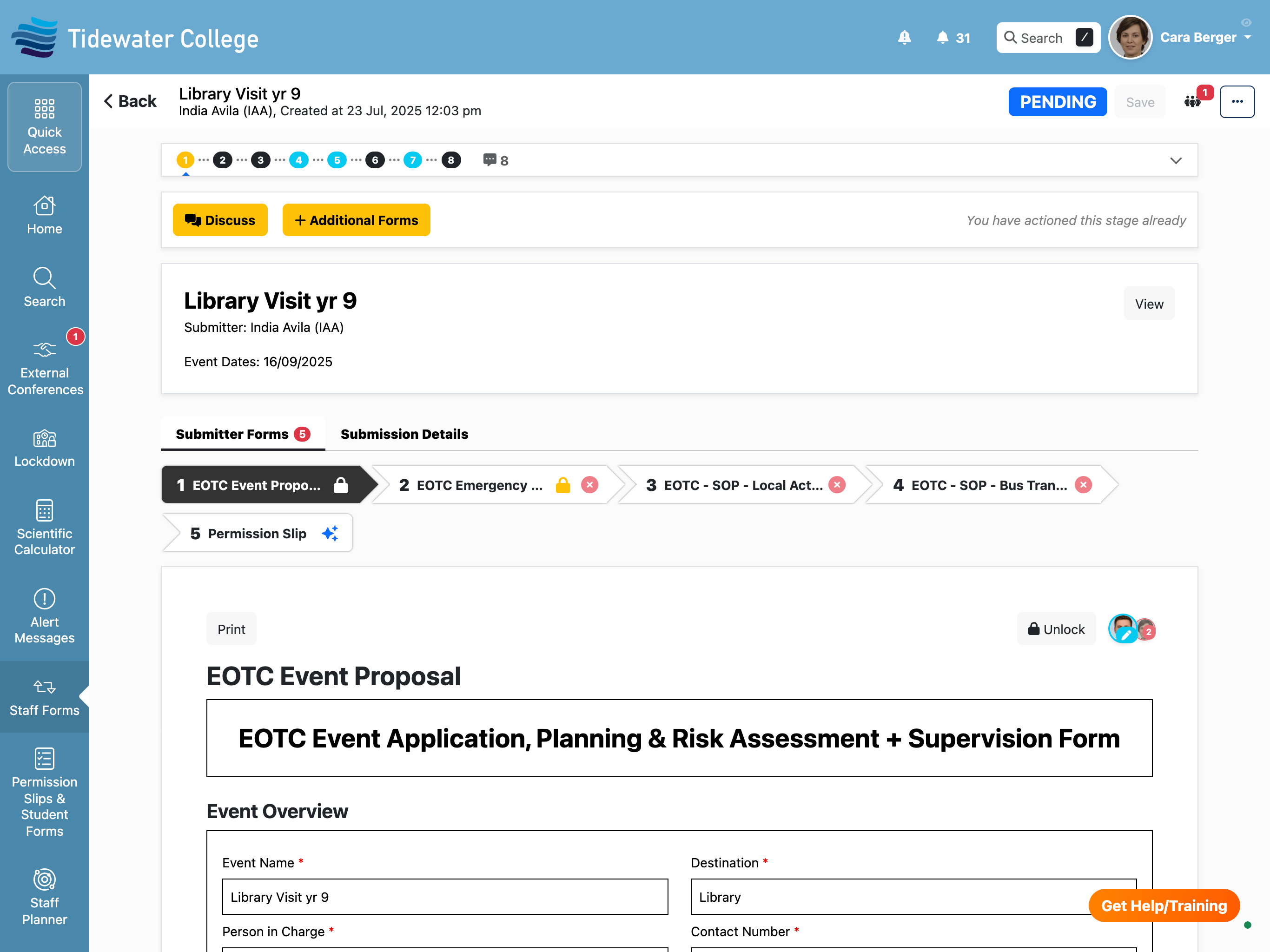This screenshot has height=952, width=1270.
Task: Open Cara Berger profile dropdown
Action: [1206, 37]
